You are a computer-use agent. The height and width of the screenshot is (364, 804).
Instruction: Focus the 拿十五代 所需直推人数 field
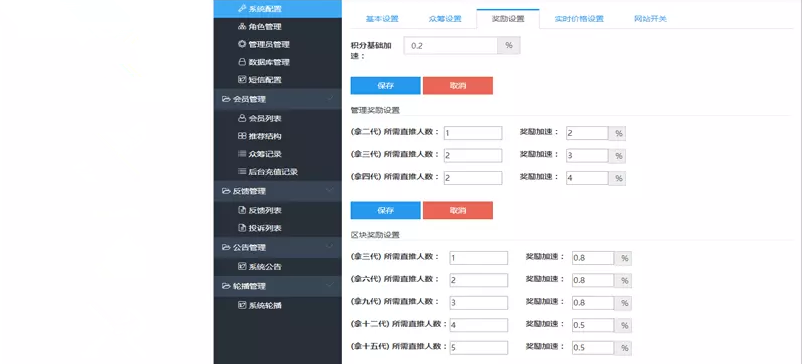(479, 348)
